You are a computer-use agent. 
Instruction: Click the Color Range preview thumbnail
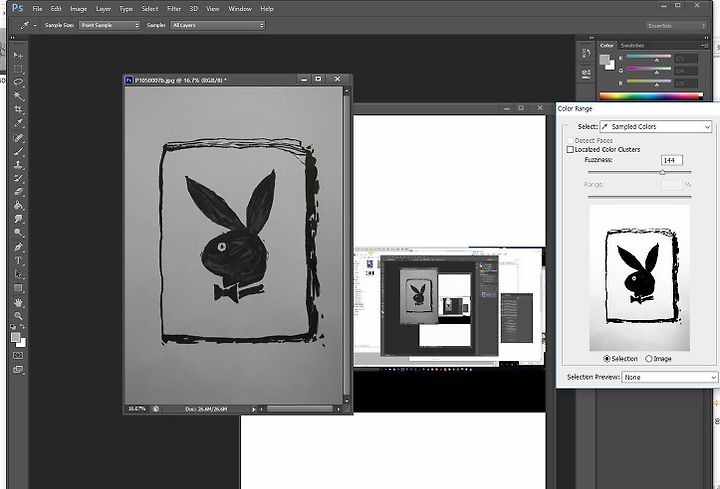coord(640,278)
